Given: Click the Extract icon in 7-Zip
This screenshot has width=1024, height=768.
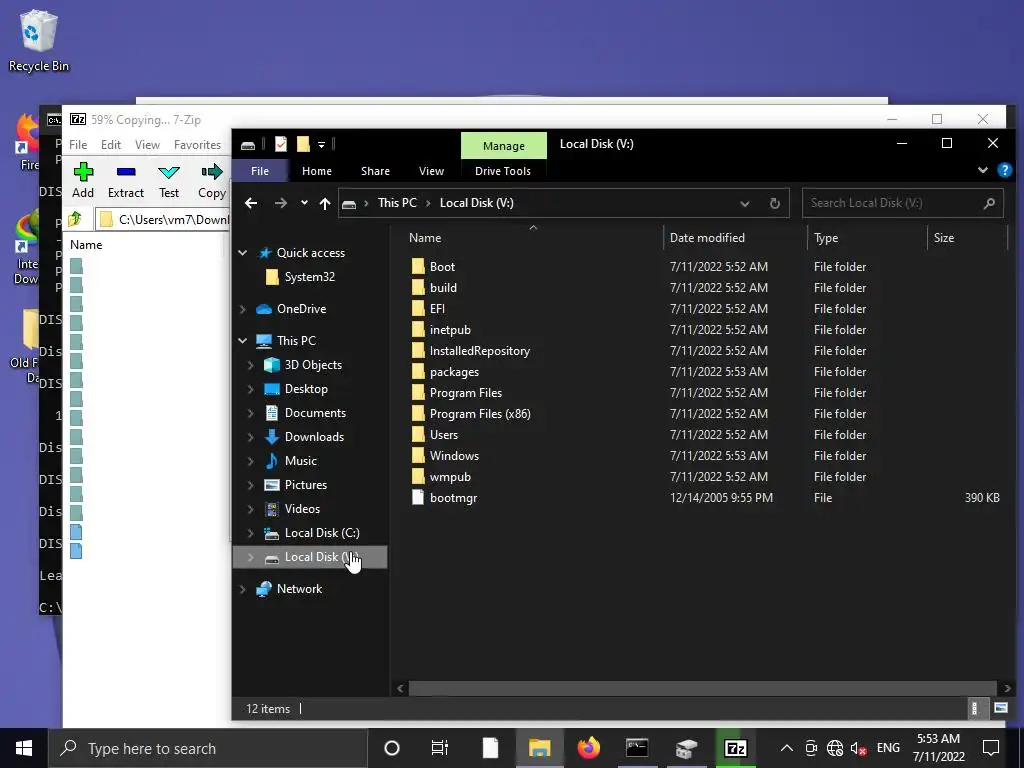Looking at the screenshot, I should tap(125, 180).
